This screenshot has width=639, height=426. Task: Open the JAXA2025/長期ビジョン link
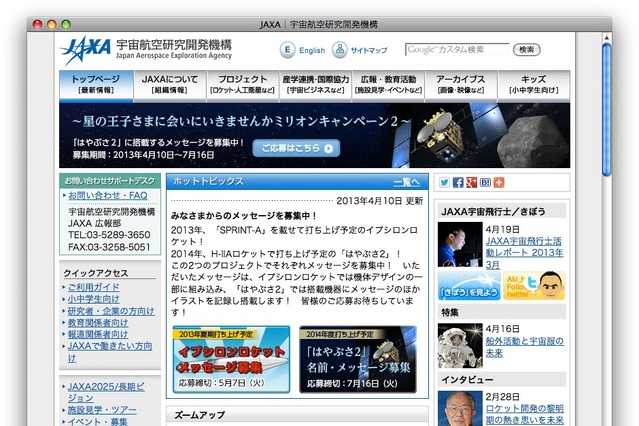pos(106,392)
